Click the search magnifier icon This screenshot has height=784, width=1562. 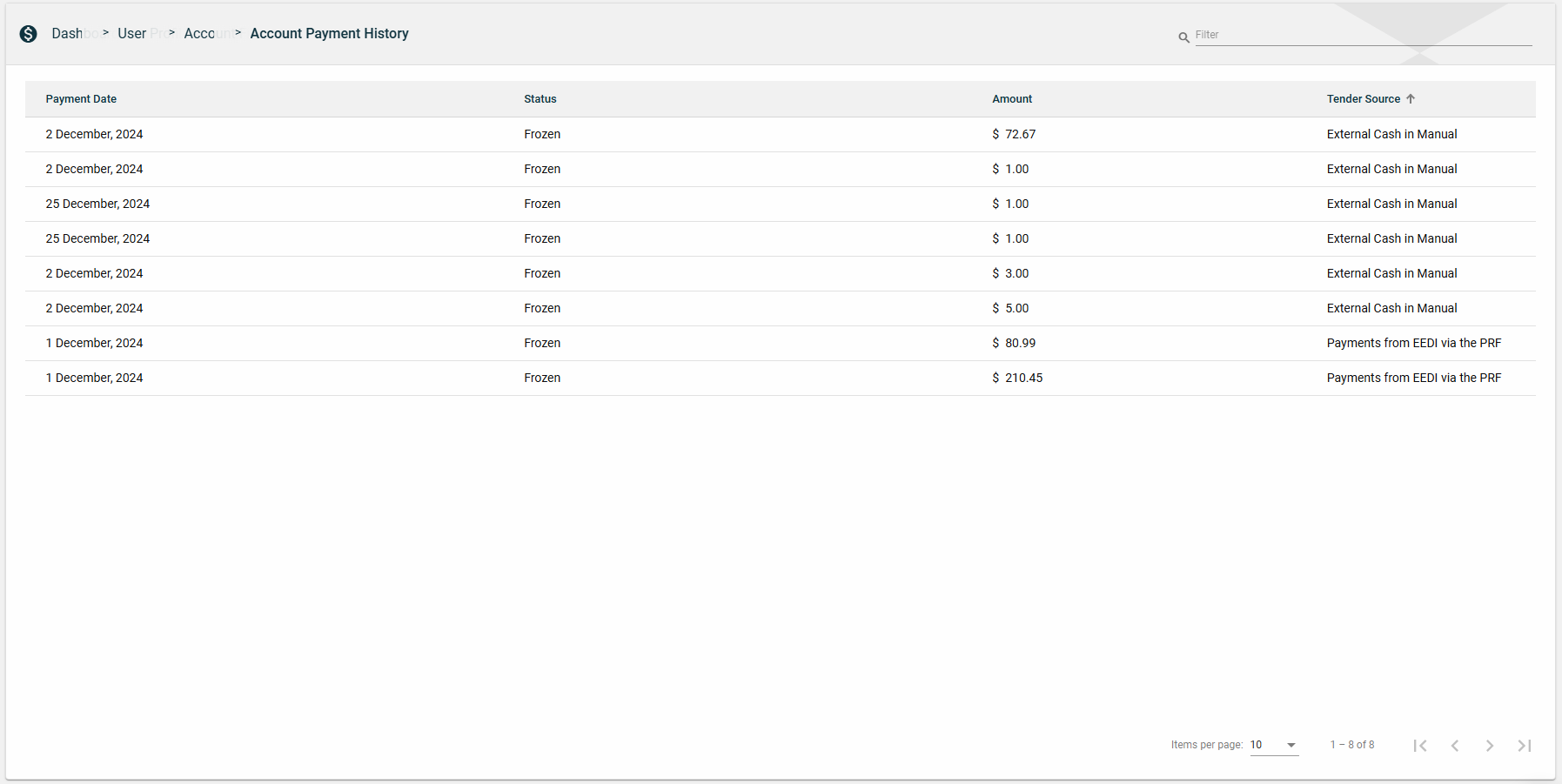[x=1183, y=37]
